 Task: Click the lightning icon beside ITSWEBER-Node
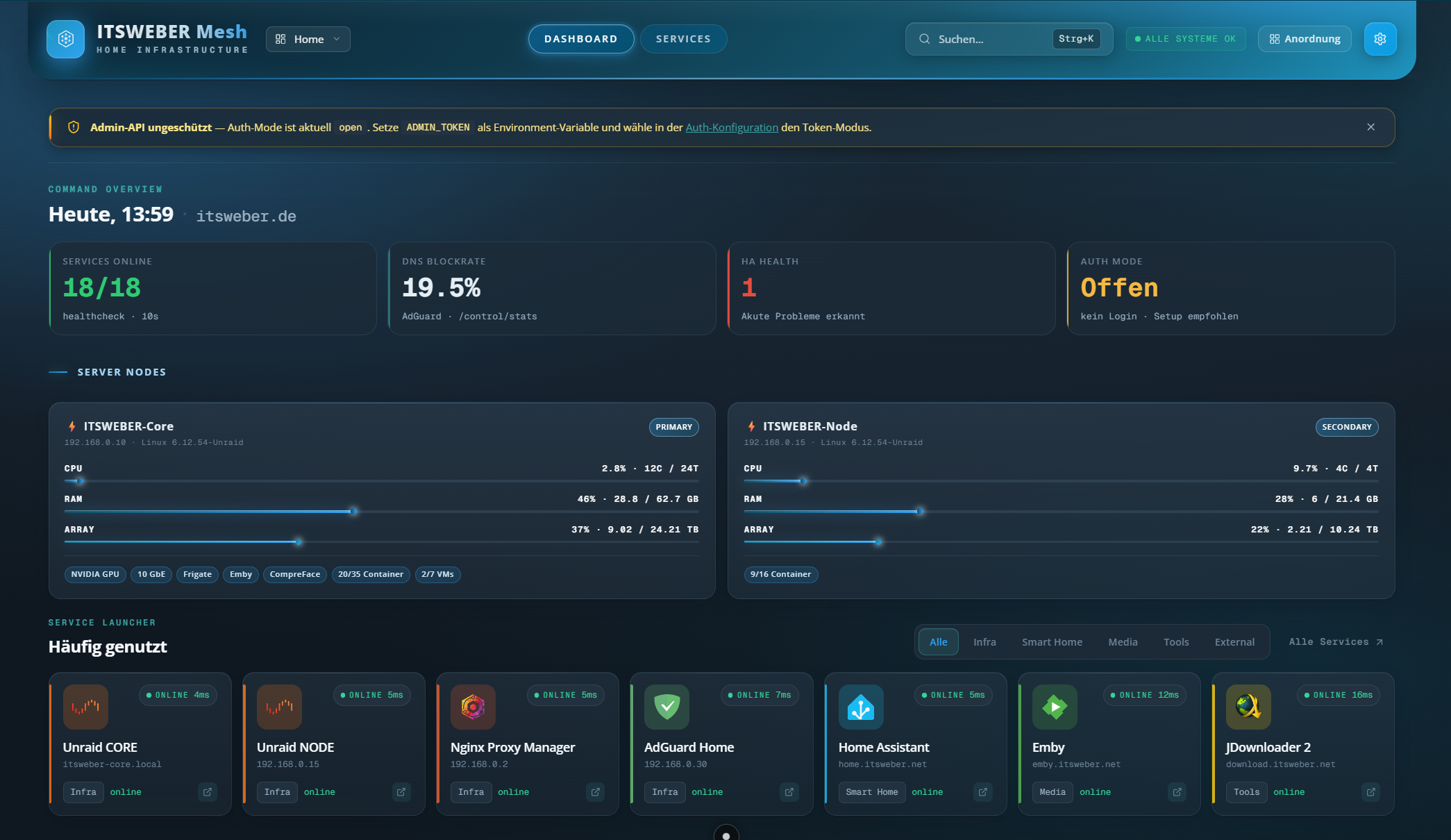point(751,426)
